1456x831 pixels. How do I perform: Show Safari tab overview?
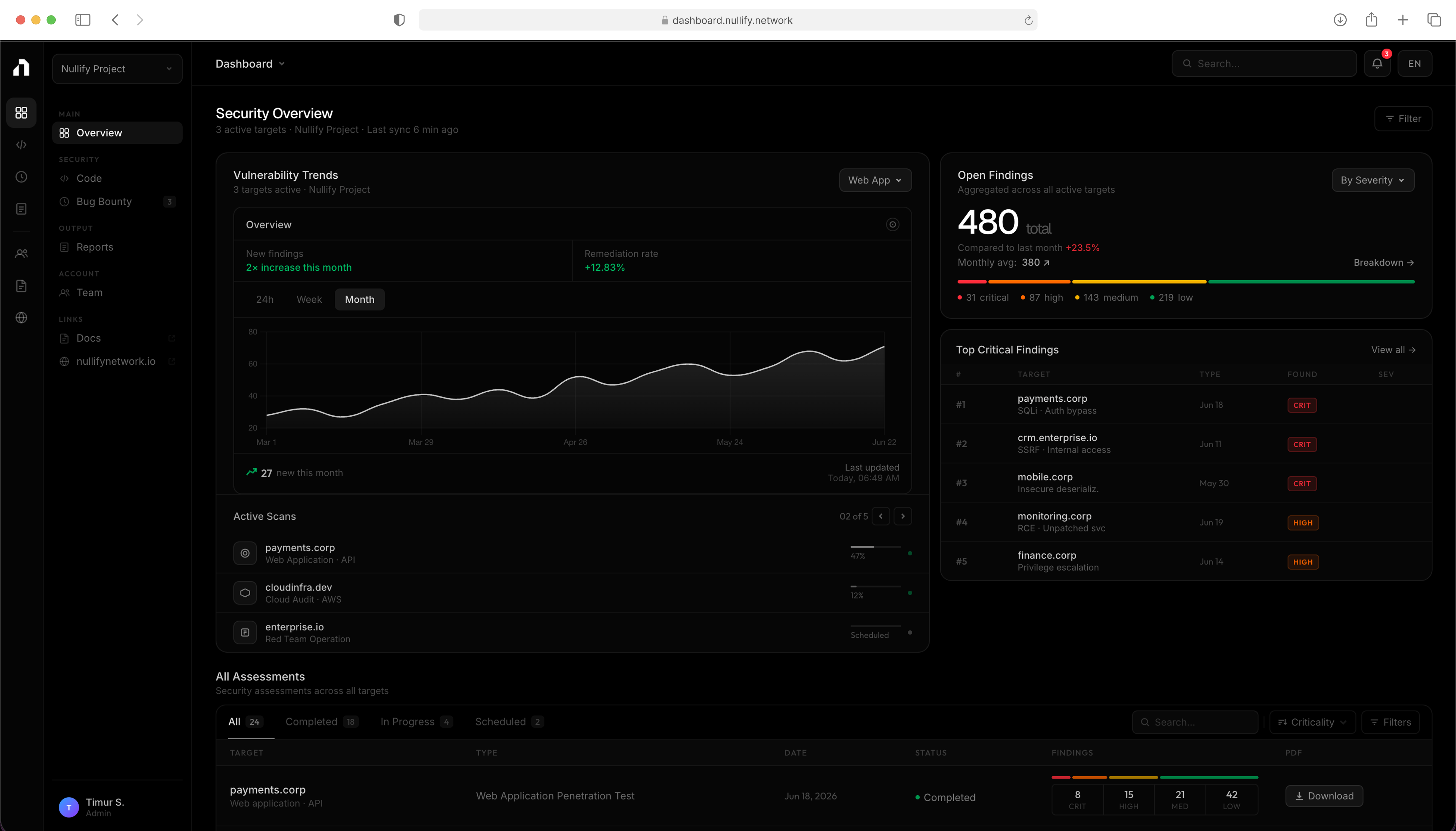point(1434,20)
